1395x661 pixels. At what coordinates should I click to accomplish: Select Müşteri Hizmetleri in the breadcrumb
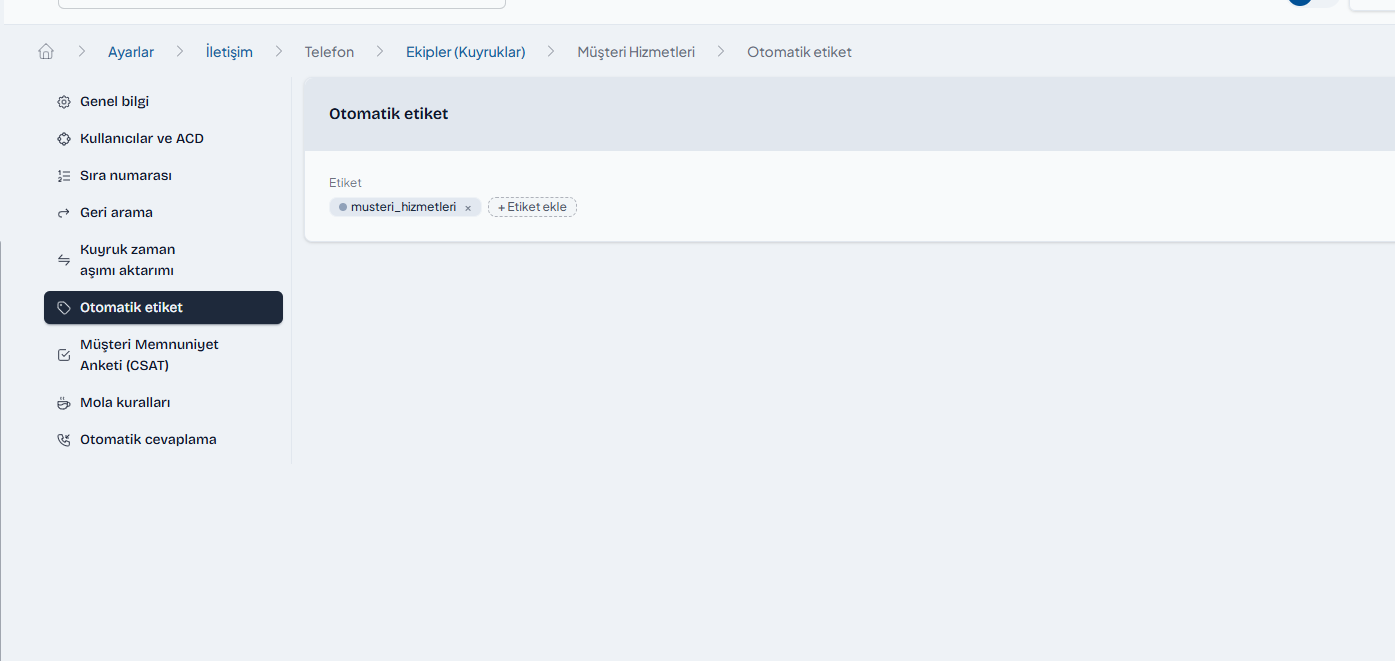(x=636, y=52)
